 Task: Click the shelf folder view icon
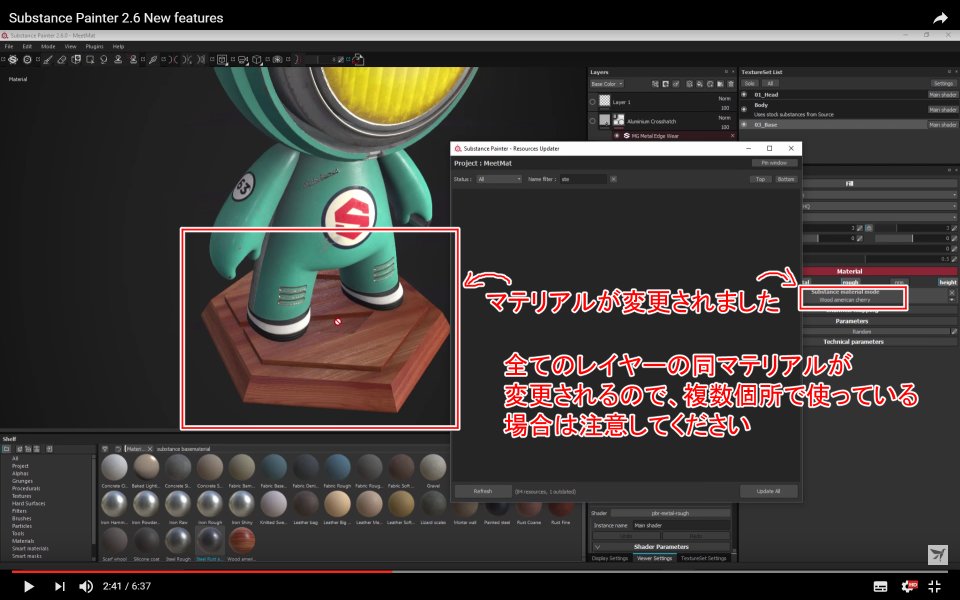(6, 449)
